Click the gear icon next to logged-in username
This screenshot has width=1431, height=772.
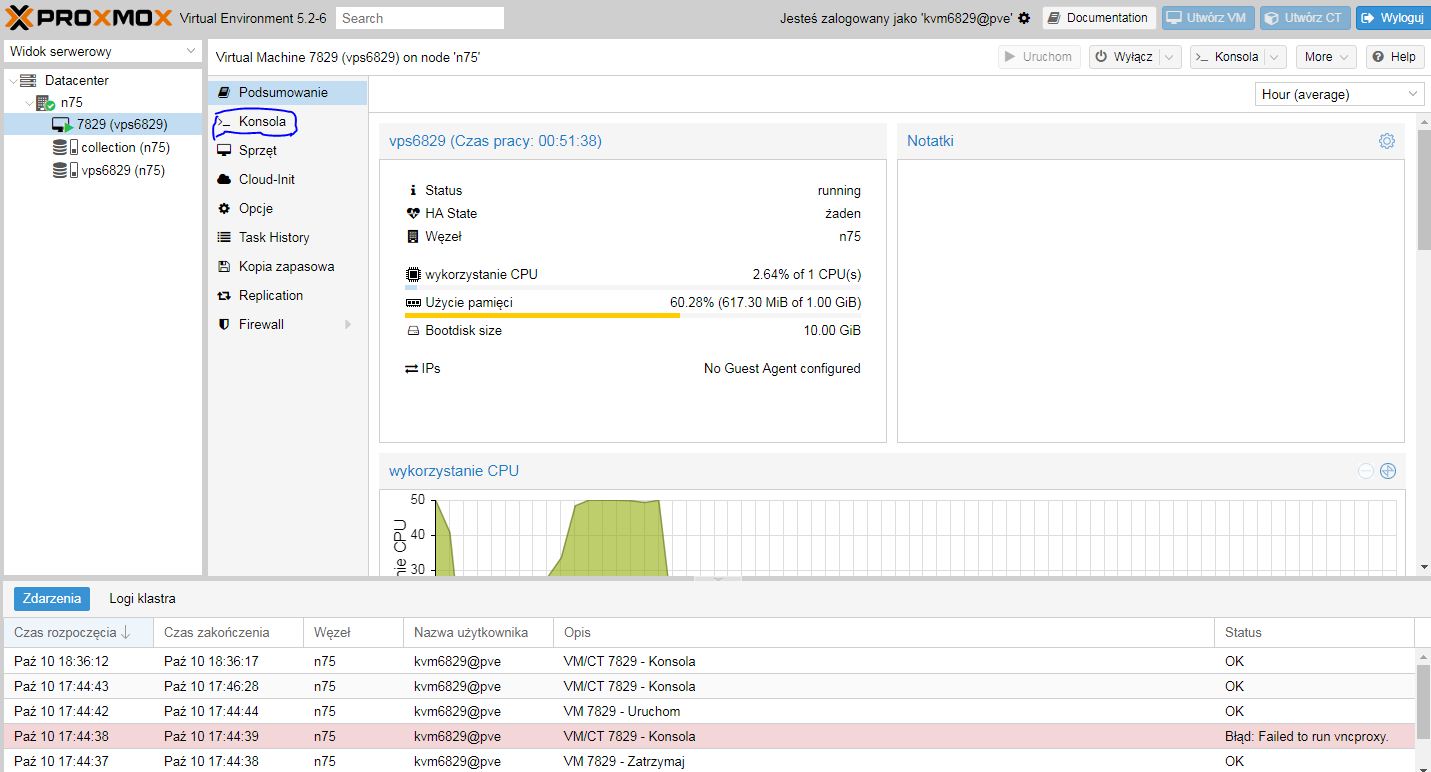[1024, 18]
